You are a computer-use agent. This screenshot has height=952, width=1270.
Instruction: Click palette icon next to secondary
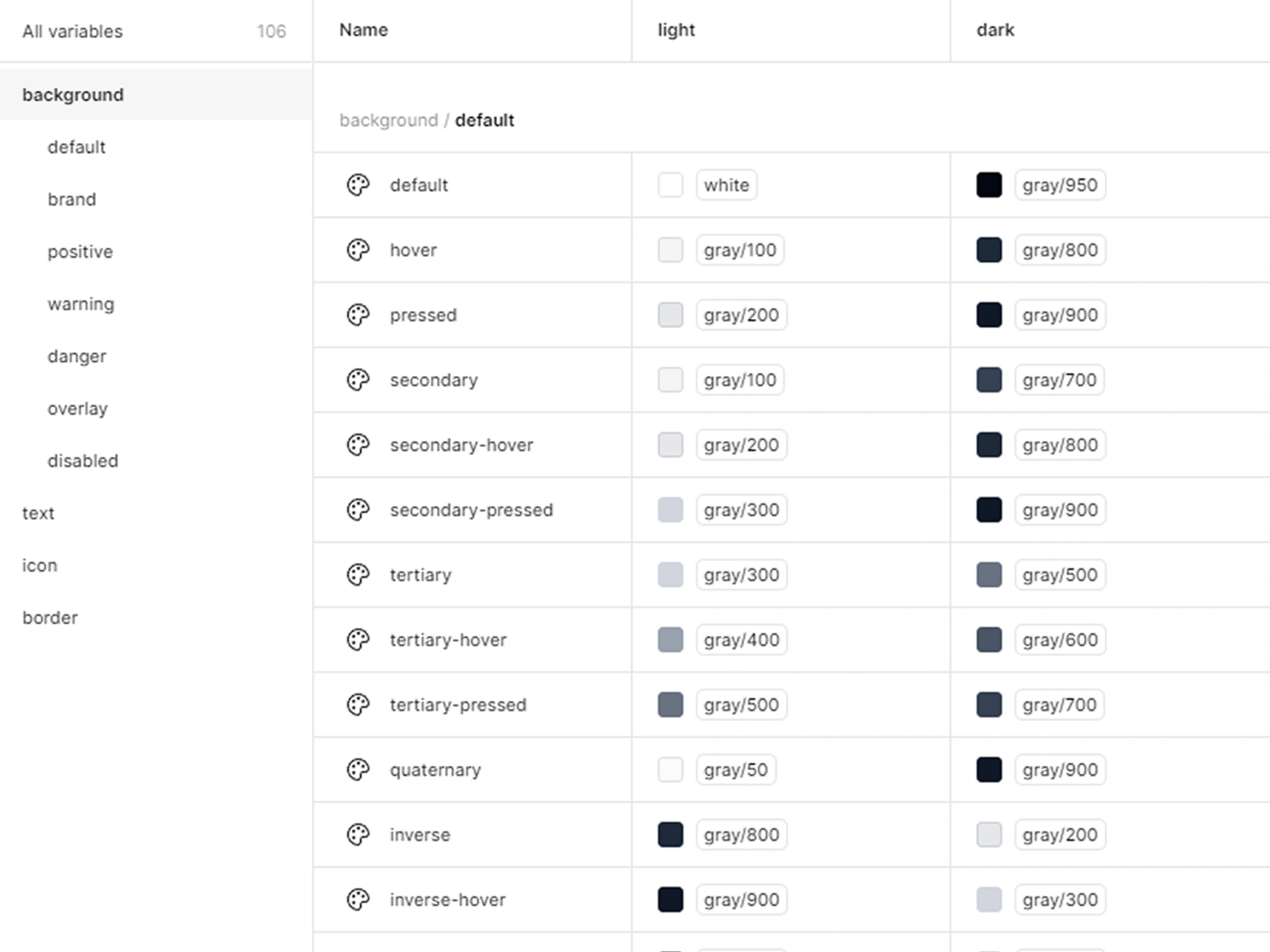(x=357, y=380)
